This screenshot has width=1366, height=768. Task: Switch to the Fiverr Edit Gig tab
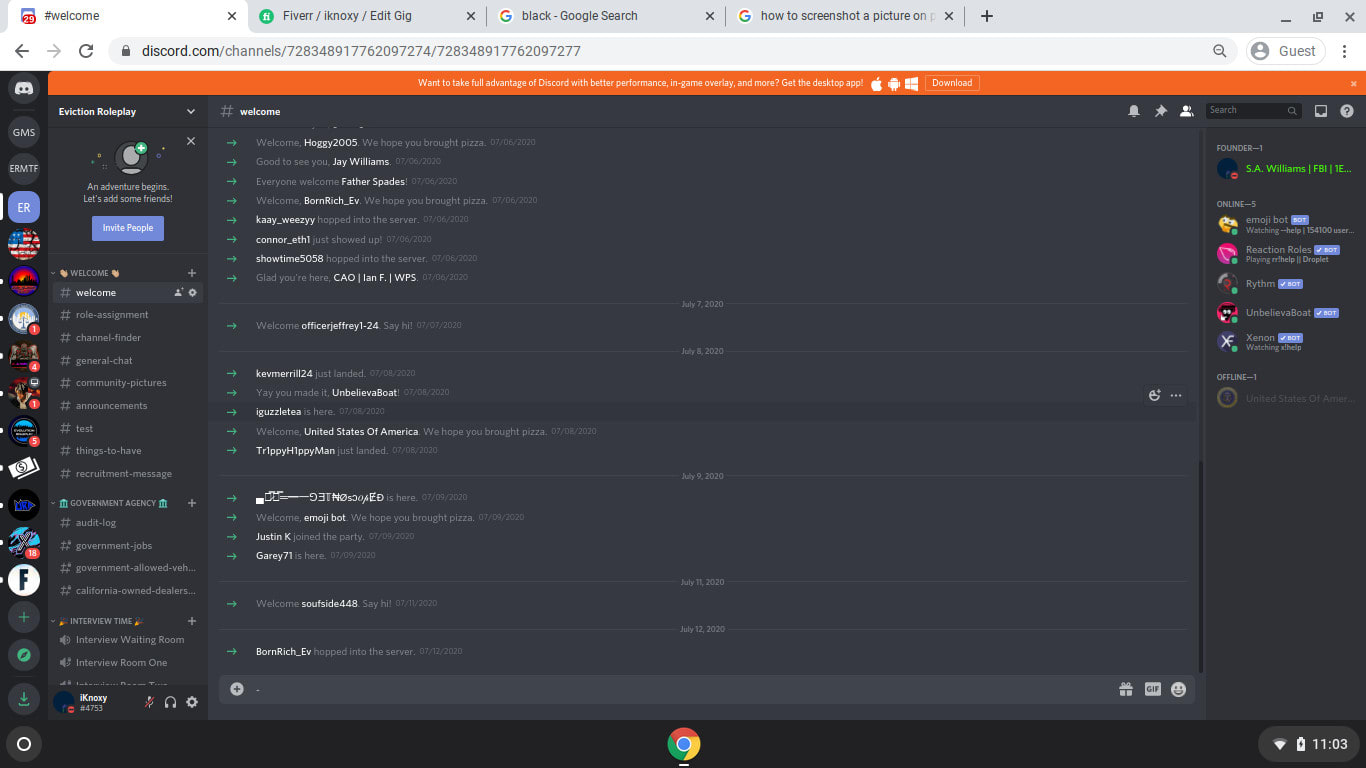point(366,16)
